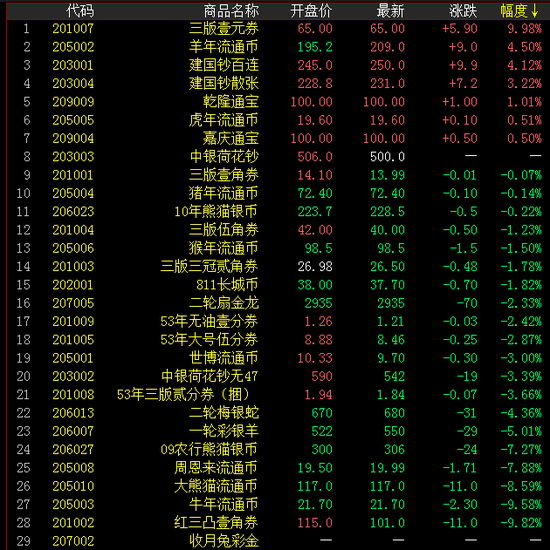Select row 二轮扇金龙
The height and width of the screenshot is (550, 550).
click(x=278, y=303)
